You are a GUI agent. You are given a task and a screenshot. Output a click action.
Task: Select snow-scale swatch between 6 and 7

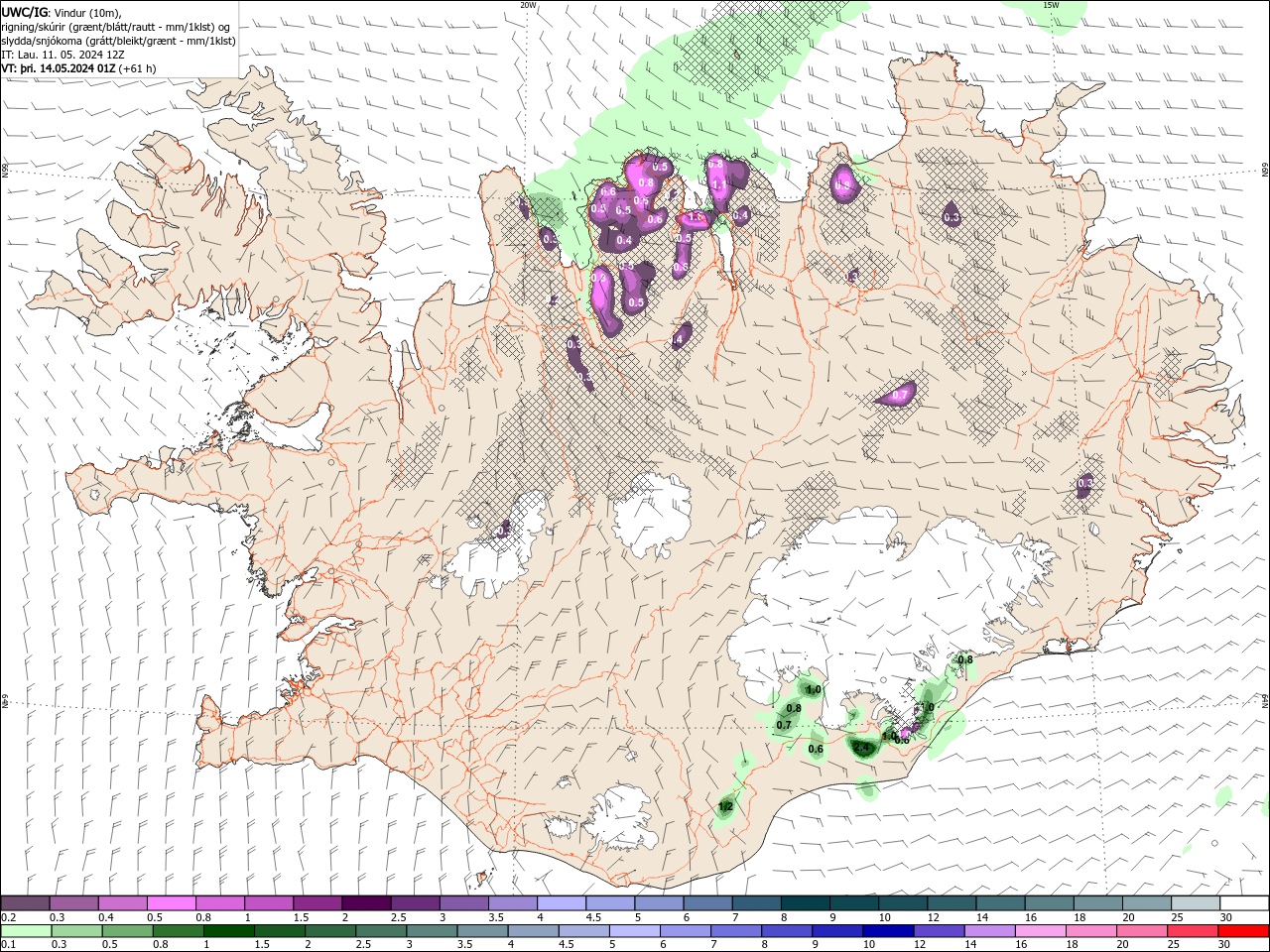707,903
